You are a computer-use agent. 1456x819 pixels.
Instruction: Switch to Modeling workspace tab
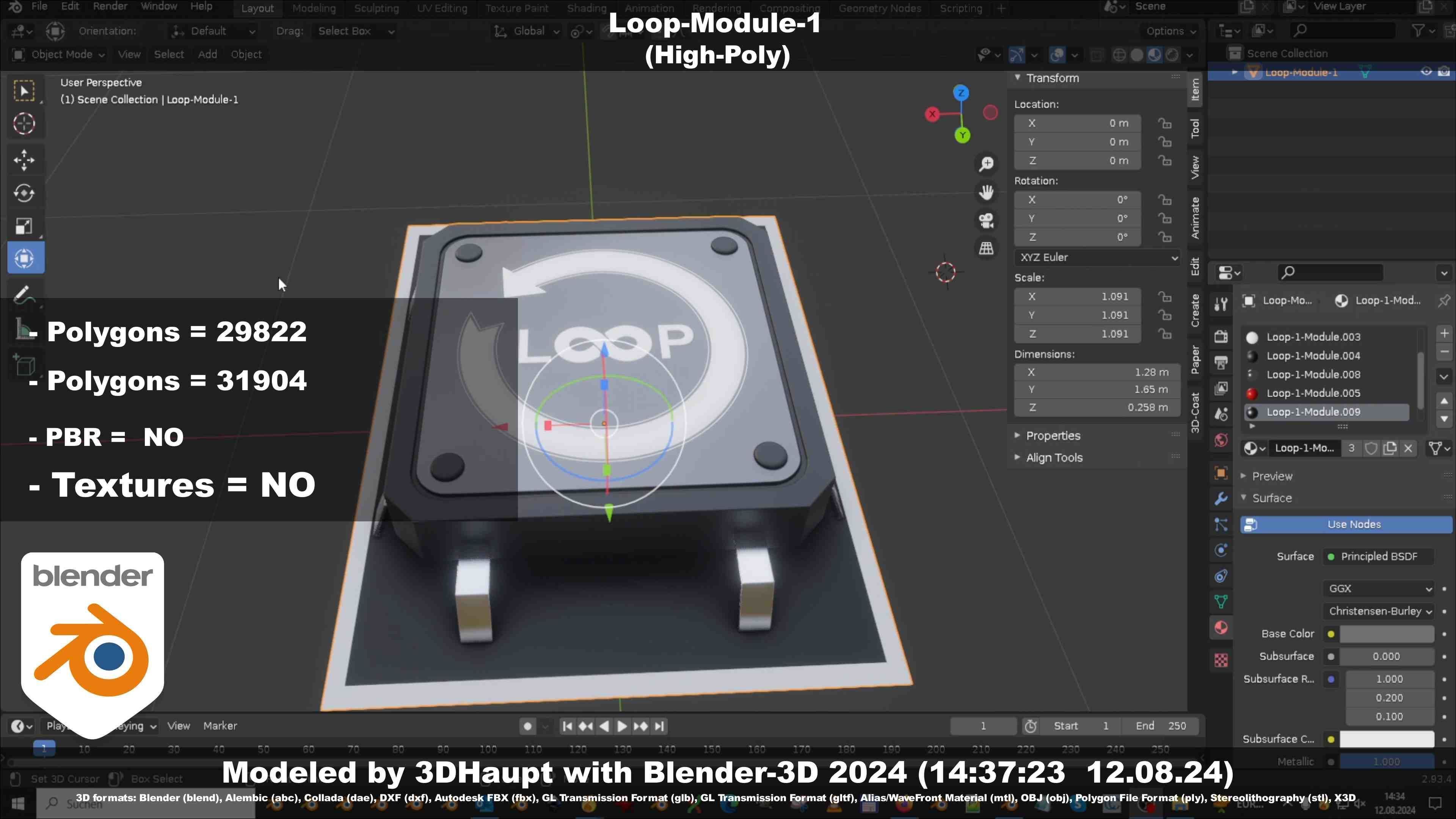(x=314, y=8)
